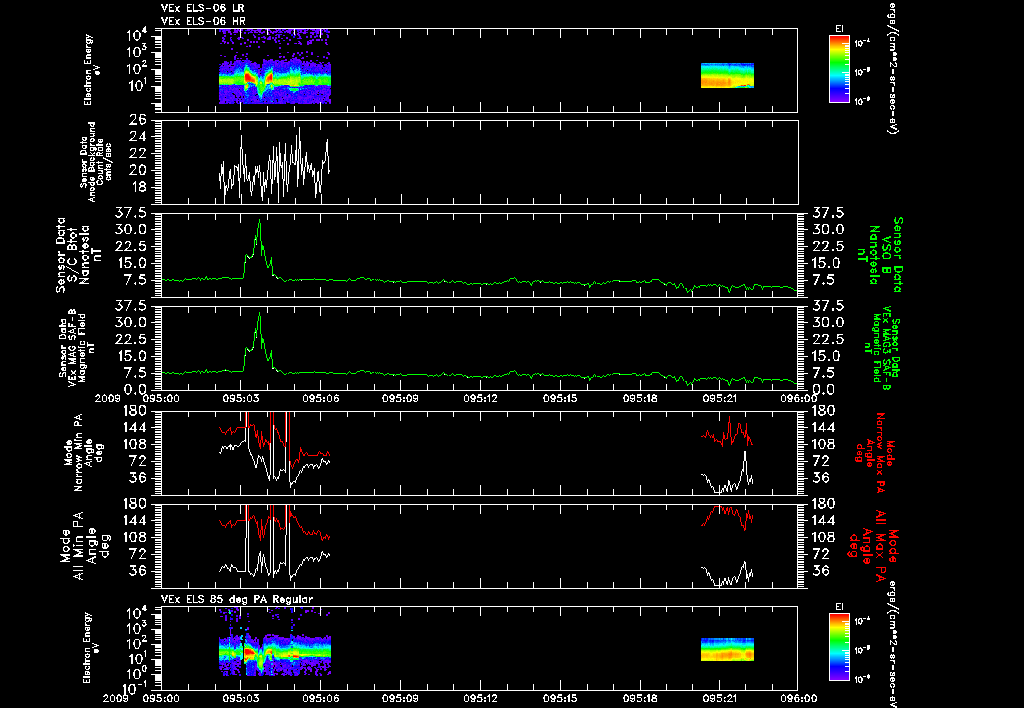Screen dimensions: 1024x708
Task: Click the "El" label above the top color bar
Action: 839,29
